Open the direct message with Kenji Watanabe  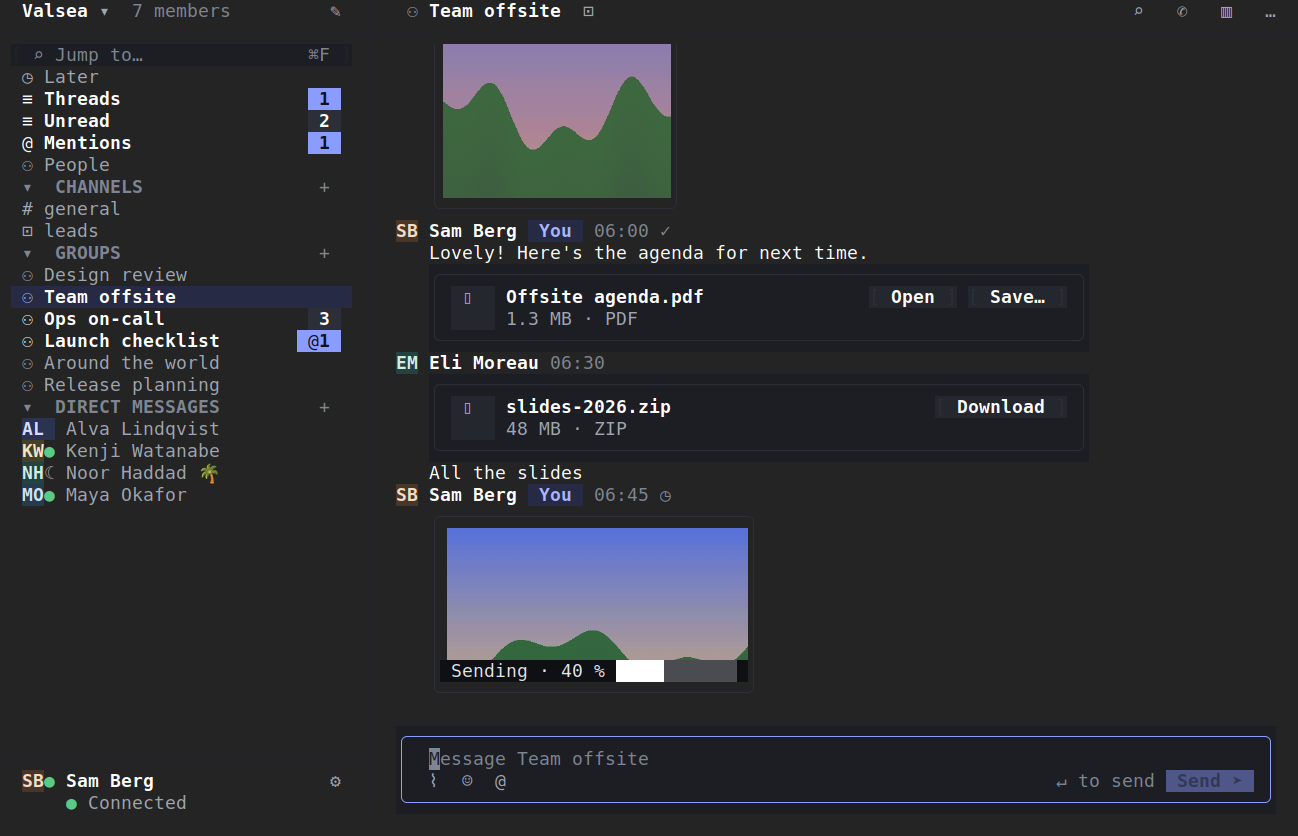pyautogui.click(x=181, y=451)
